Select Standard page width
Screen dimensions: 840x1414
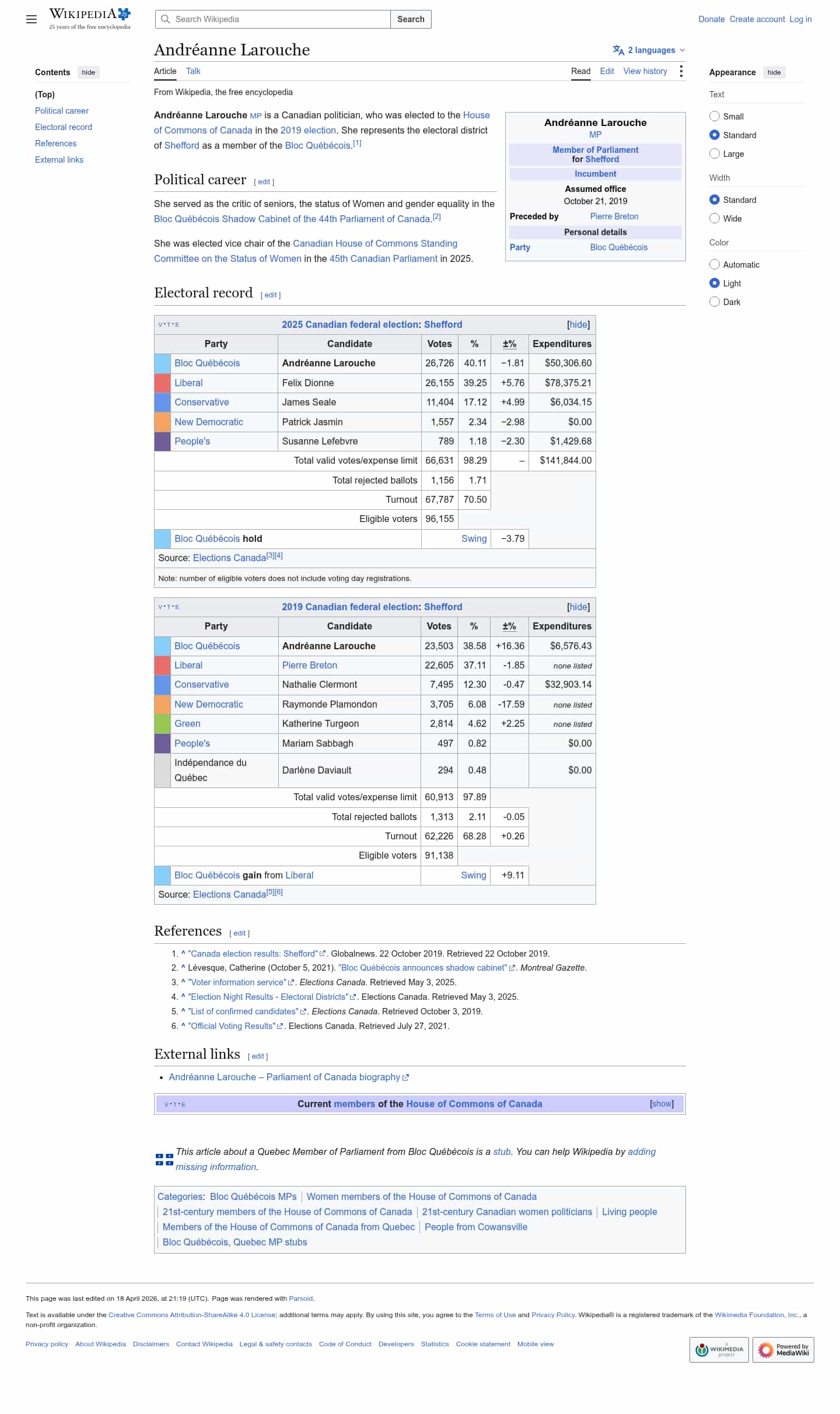[715, 199]
